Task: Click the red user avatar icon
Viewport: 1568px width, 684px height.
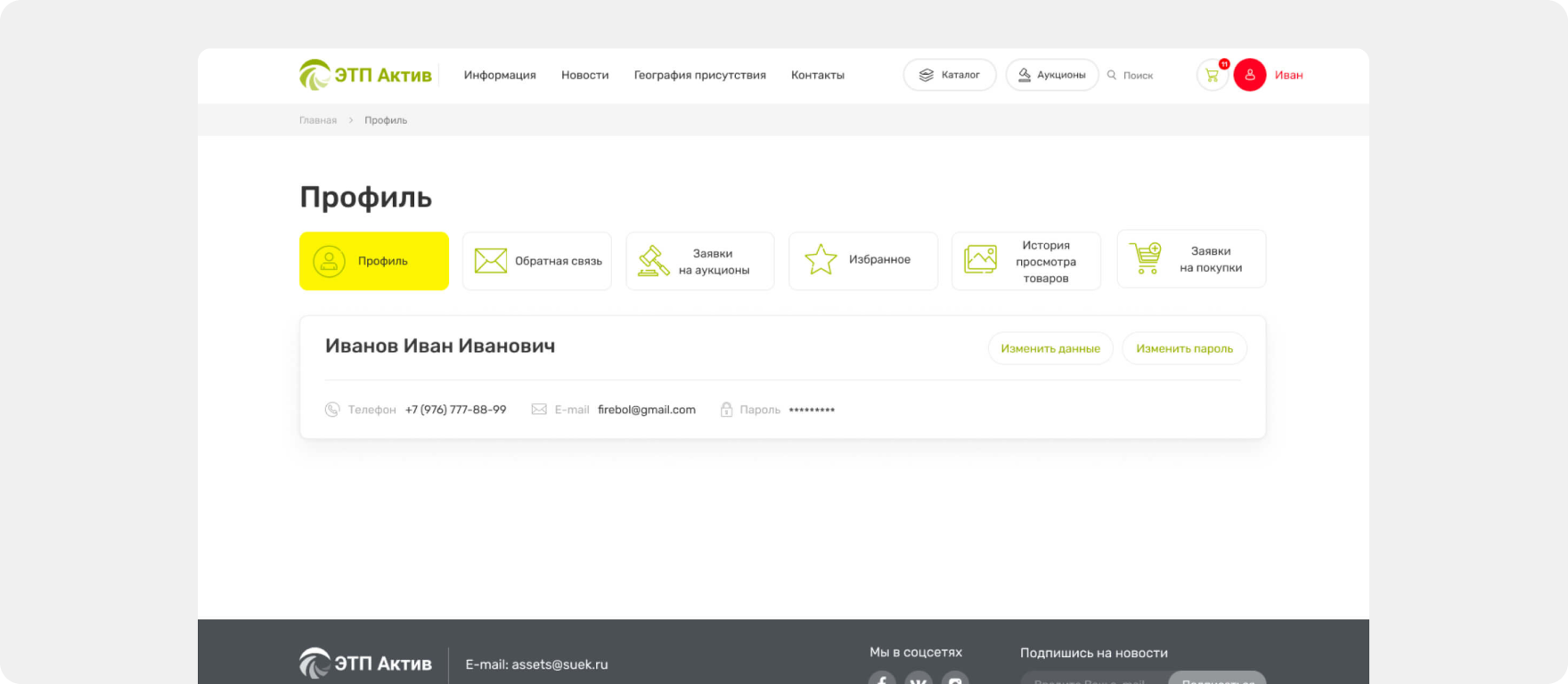Action: [x=1249, y=76]
